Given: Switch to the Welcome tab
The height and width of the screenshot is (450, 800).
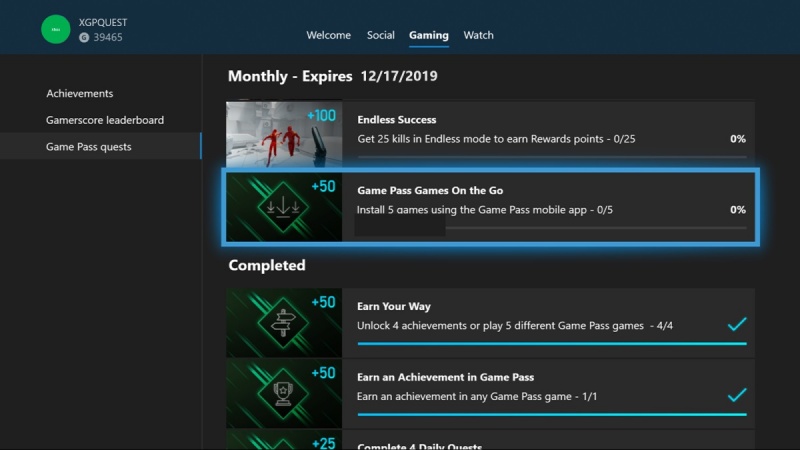Looking at the screenshot, I should [x=329, y=35].
